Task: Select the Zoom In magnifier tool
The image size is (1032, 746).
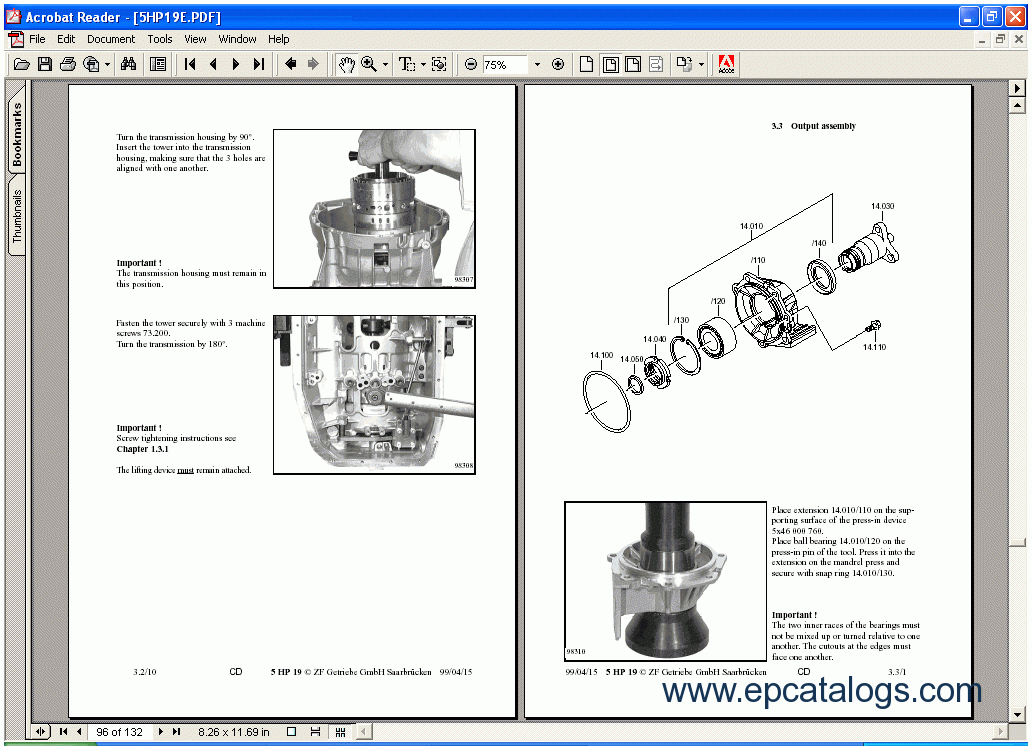Action: click(370, 64)
